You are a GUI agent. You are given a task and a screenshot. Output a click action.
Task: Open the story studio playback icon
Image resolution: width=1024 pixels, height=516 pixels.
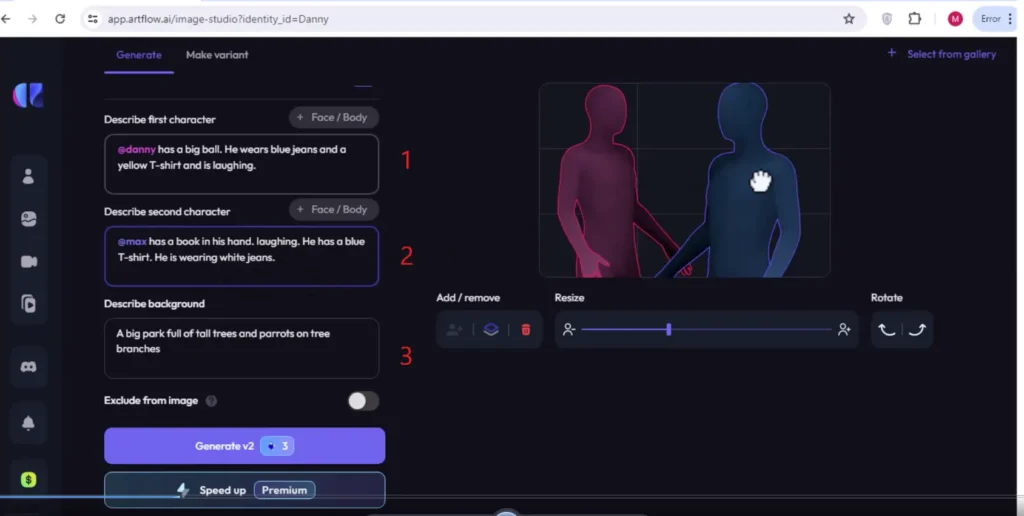(x=28, y=304)
